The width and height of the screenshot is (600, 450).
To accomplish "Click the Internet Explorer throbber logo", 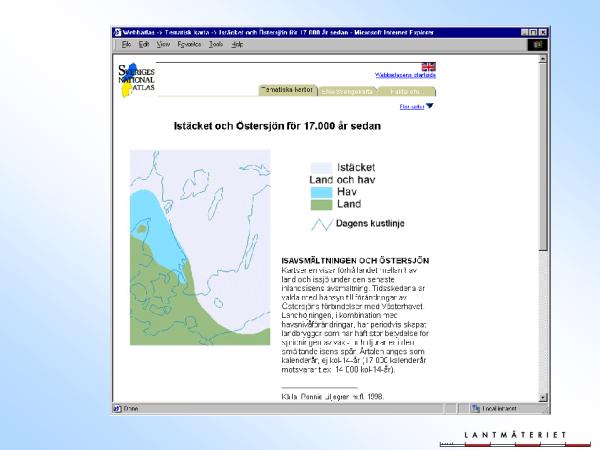I will [x=536, y=45].
